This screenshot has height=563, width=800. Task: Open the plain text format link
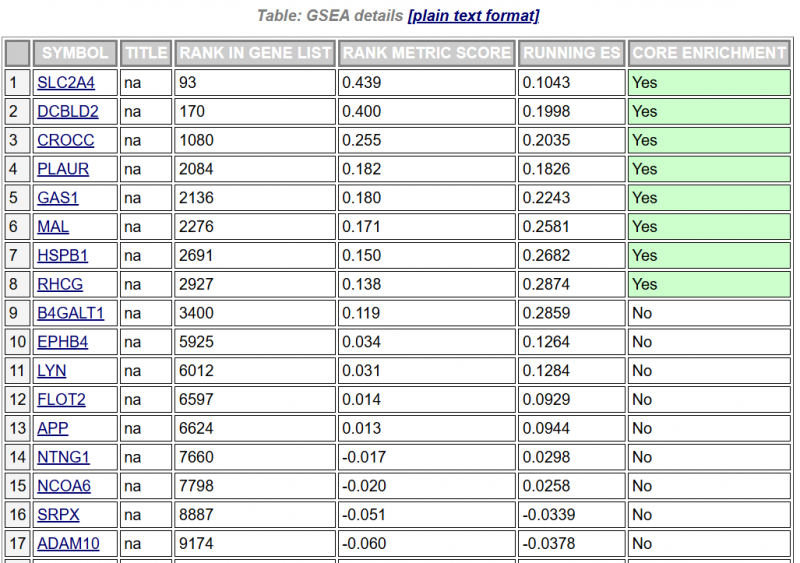473,15
